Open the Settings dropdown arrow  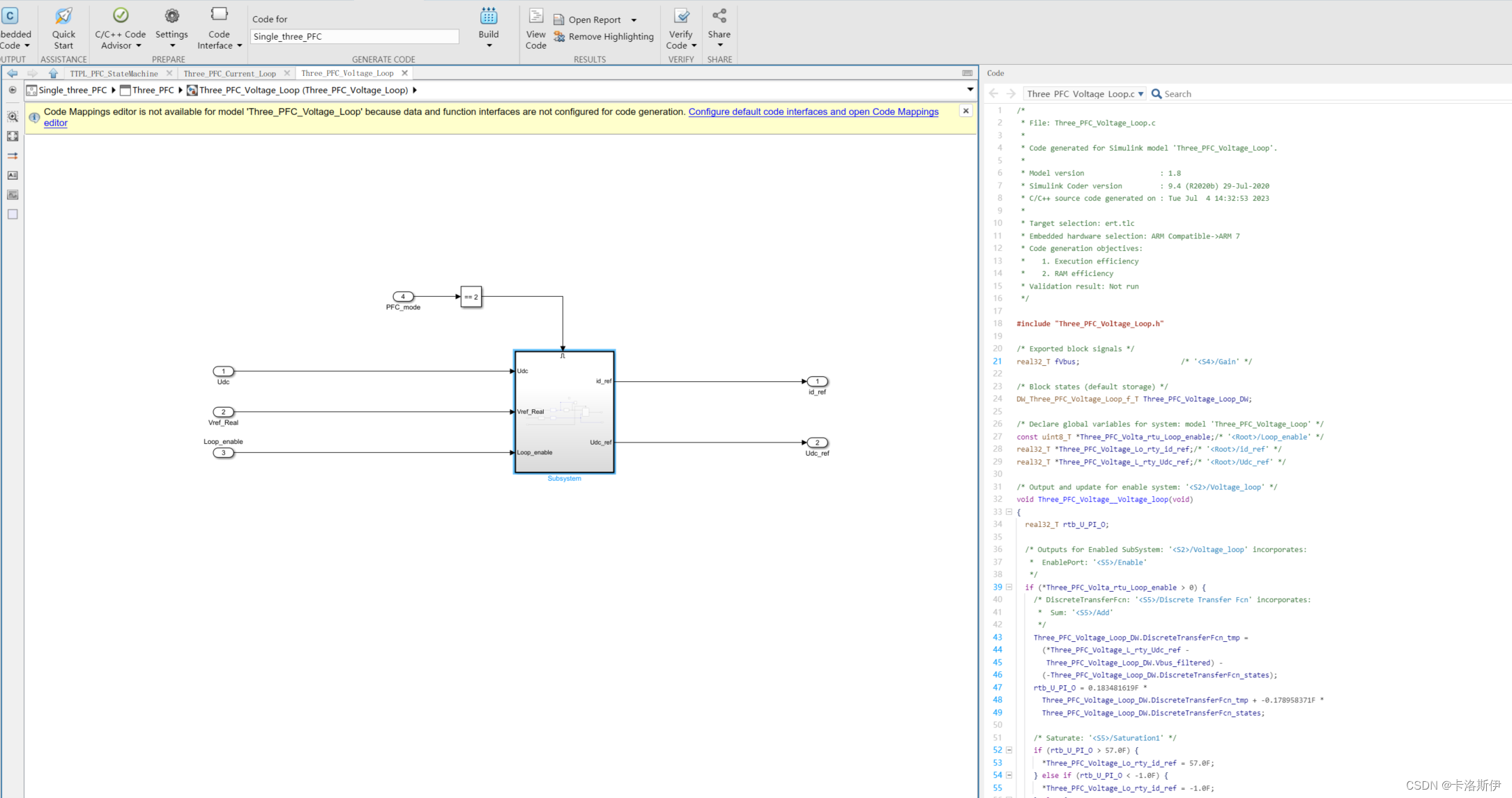[x=171, y=46]
